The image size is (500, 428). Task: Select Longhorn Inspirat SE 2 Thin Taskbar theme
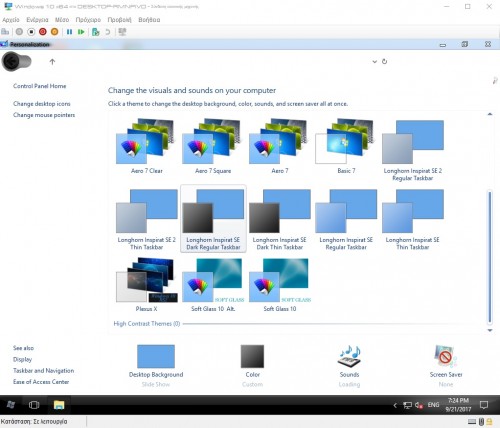[x=147, y=220]
